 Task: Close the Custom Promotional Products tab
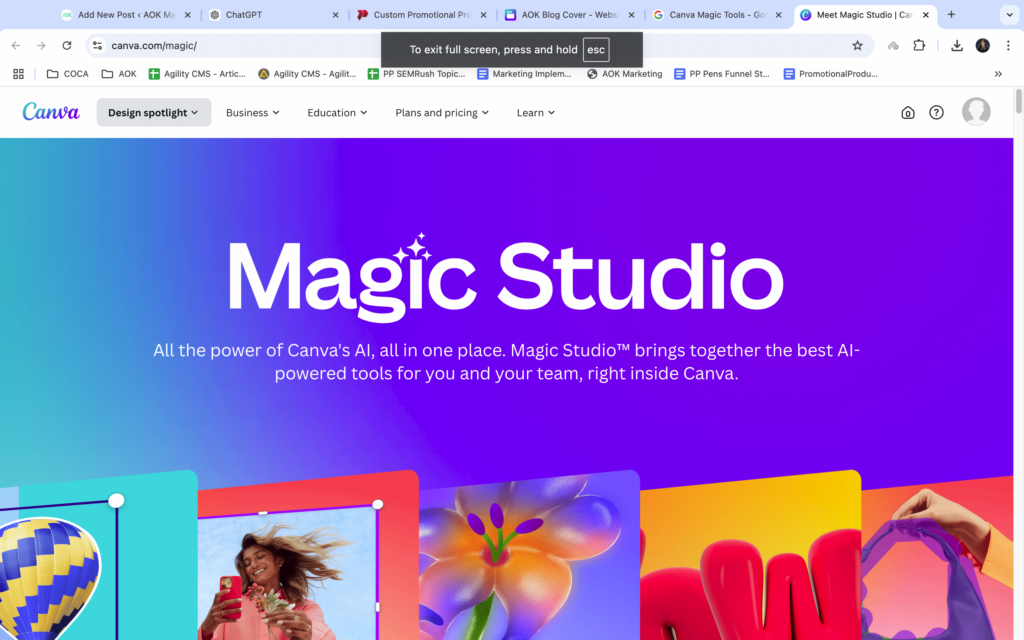click(x=483, y=14)
